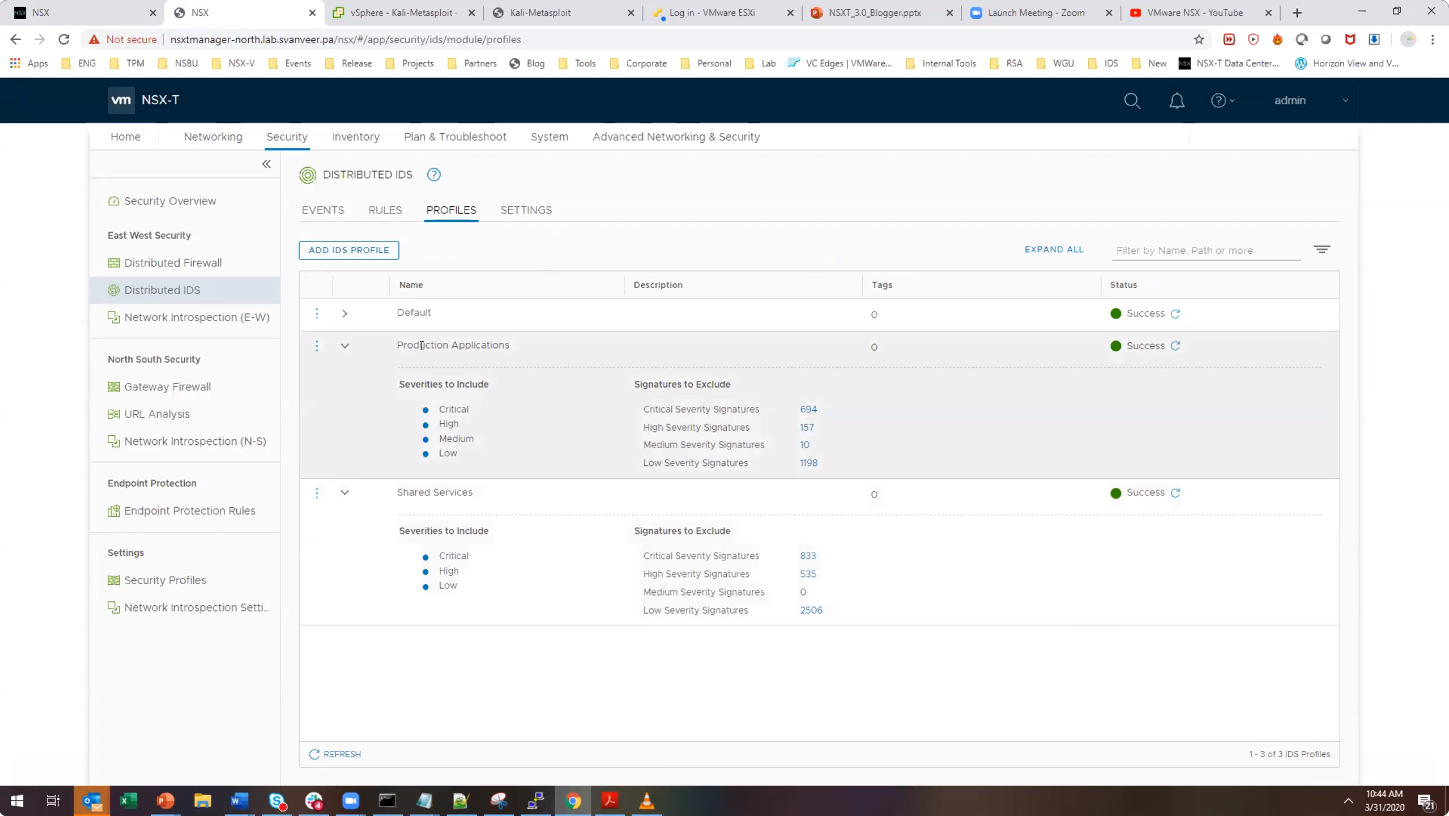Click the 694 critical severity signatures link

click(x=808, y=409)
